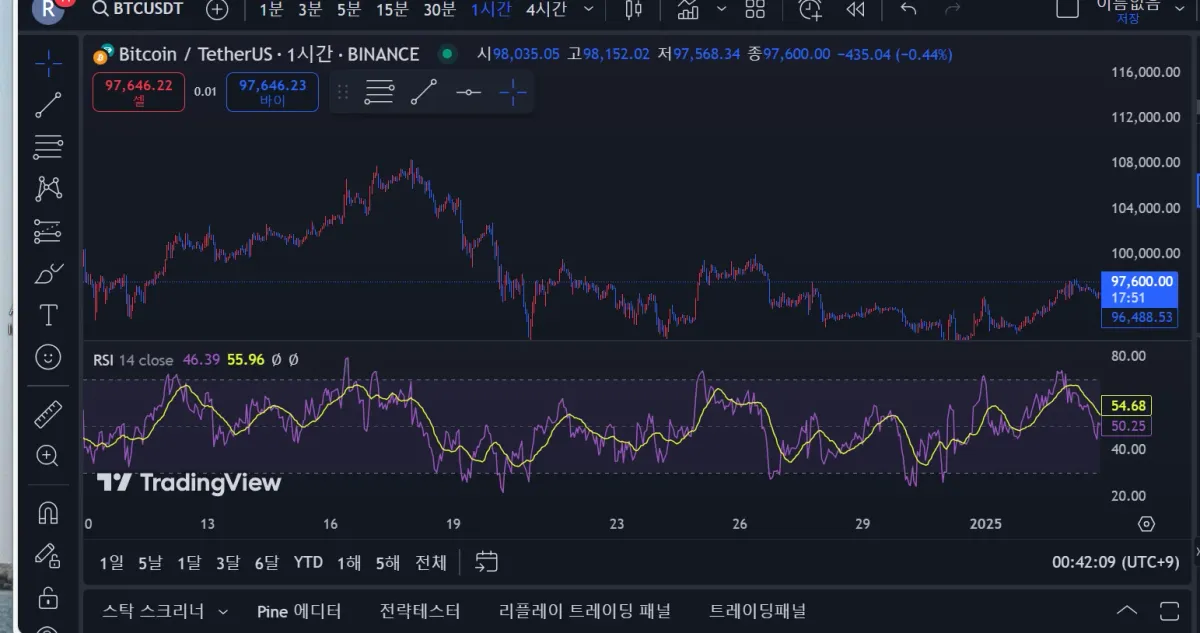Expand bottom panel with the up chevron
1200x633 pixels.
click(x=1127, y=611)
